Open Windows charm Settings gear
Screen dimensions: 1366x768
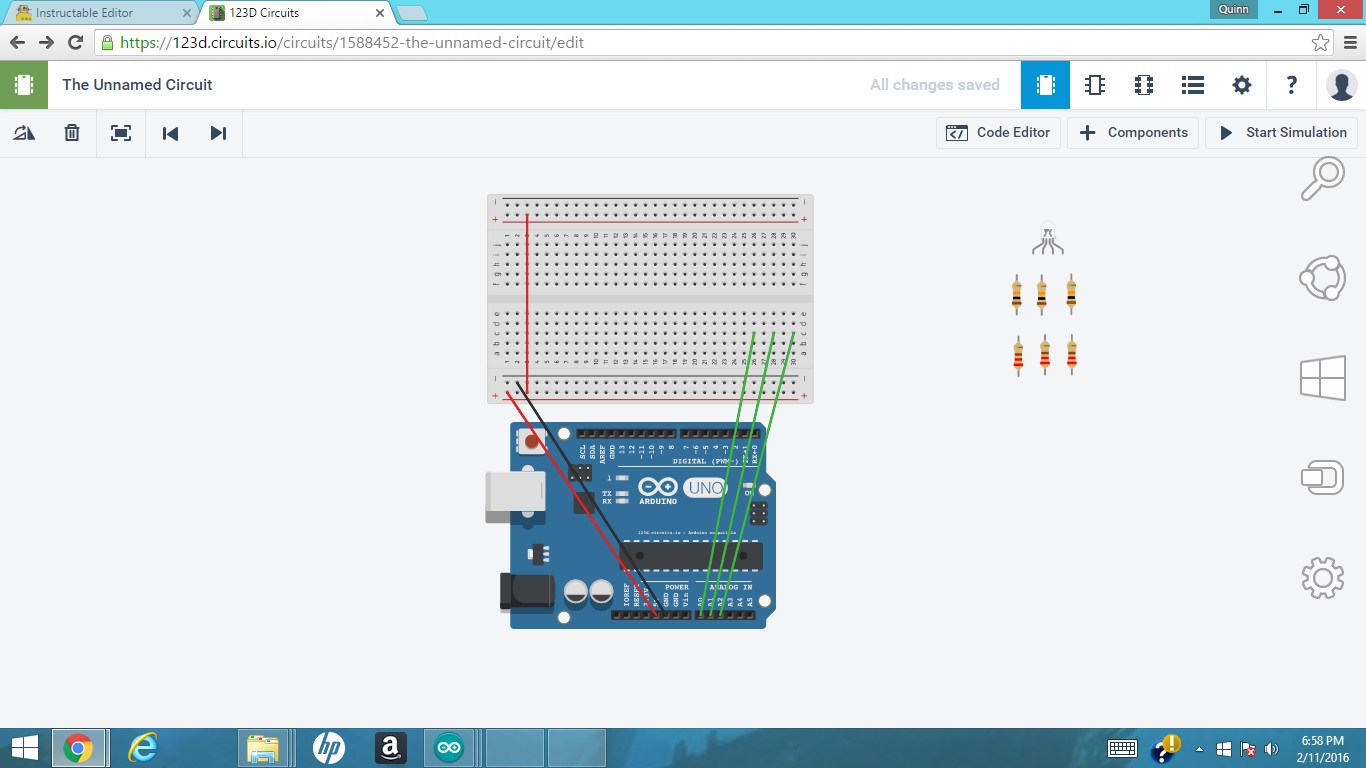(x=1322, y=578)
